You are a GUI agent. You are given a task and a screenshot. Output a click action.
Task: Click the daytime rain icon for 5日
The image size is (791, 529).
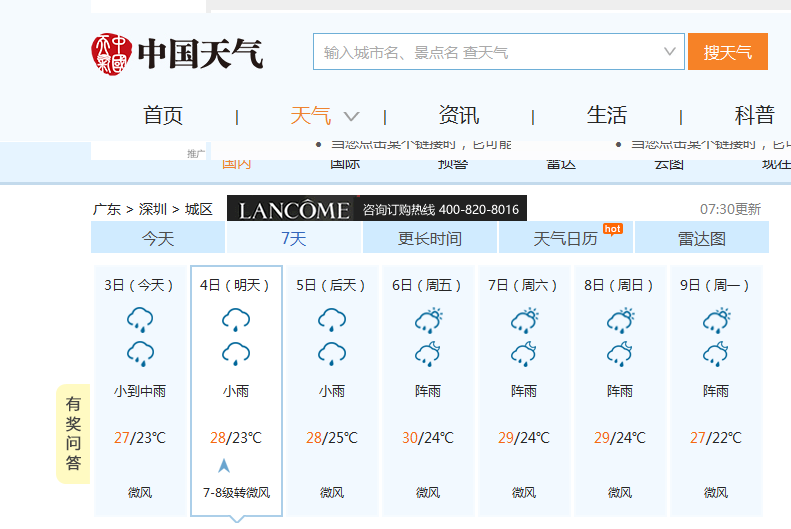point(332,320)
